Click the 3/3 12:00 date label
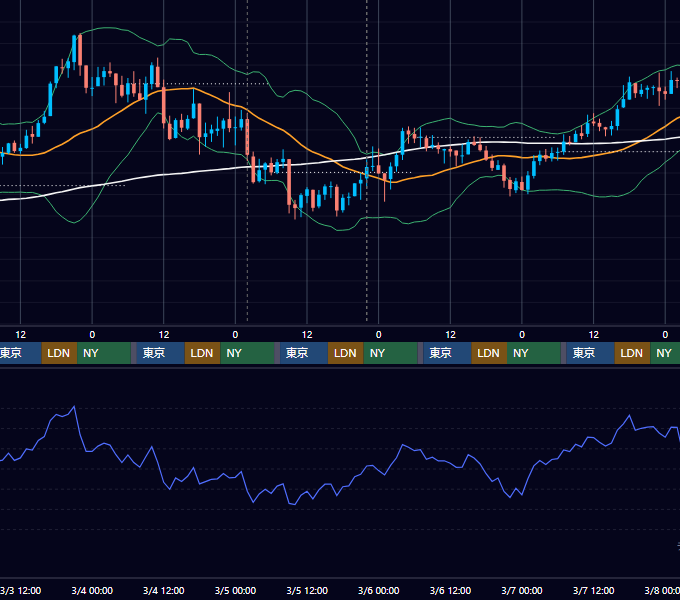This screenshot has height=600, width=680. pyautogui.click(x=20, y=590)
